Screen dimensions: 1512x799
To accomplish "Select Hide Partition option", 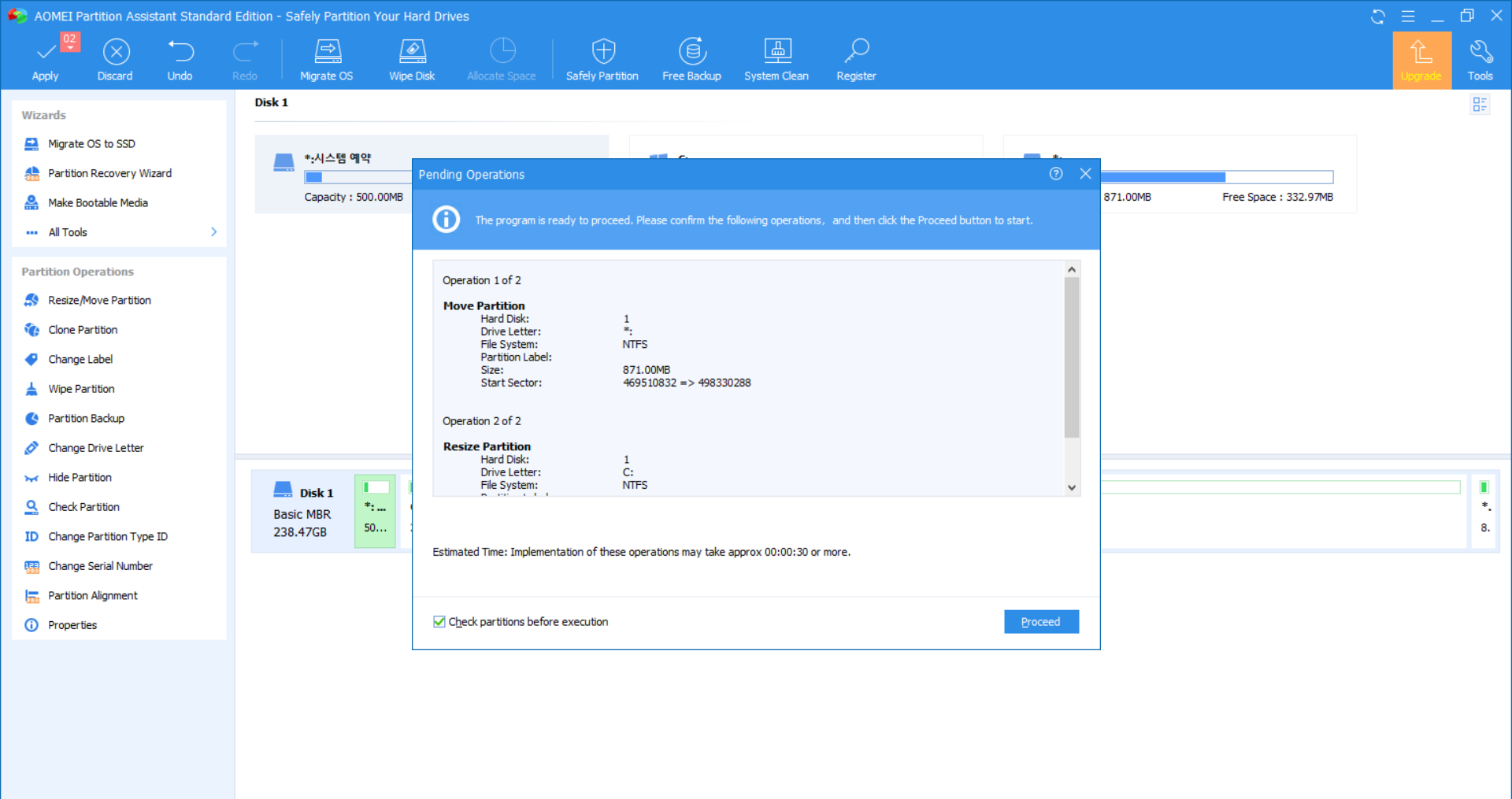I will click(80, 478).
